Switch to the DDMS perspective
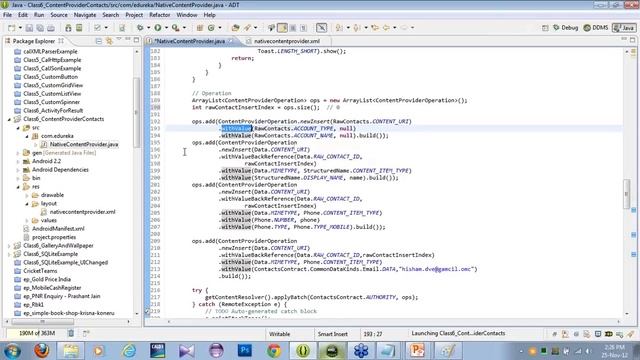This screenshot has width=640, height=360. 596,28
